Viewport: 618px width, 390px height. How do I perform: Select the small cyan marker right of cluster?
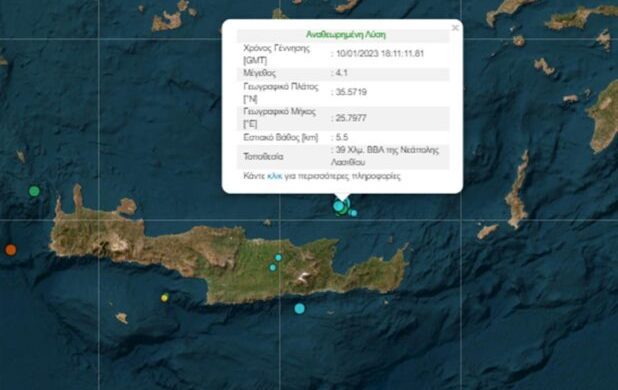[x=354, y=213]
